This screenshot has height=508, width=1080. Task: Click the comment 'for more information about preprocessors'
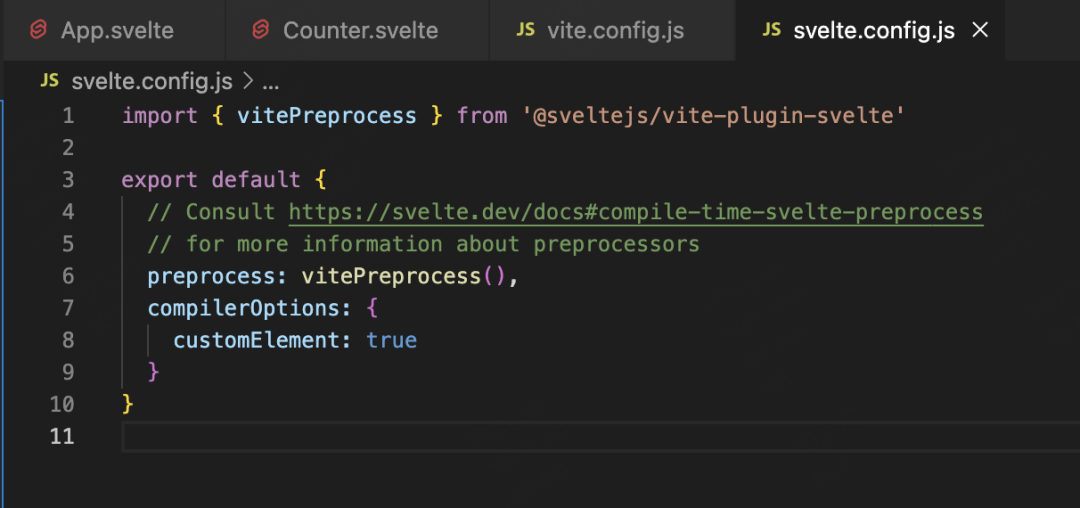(x=443, y=244)
